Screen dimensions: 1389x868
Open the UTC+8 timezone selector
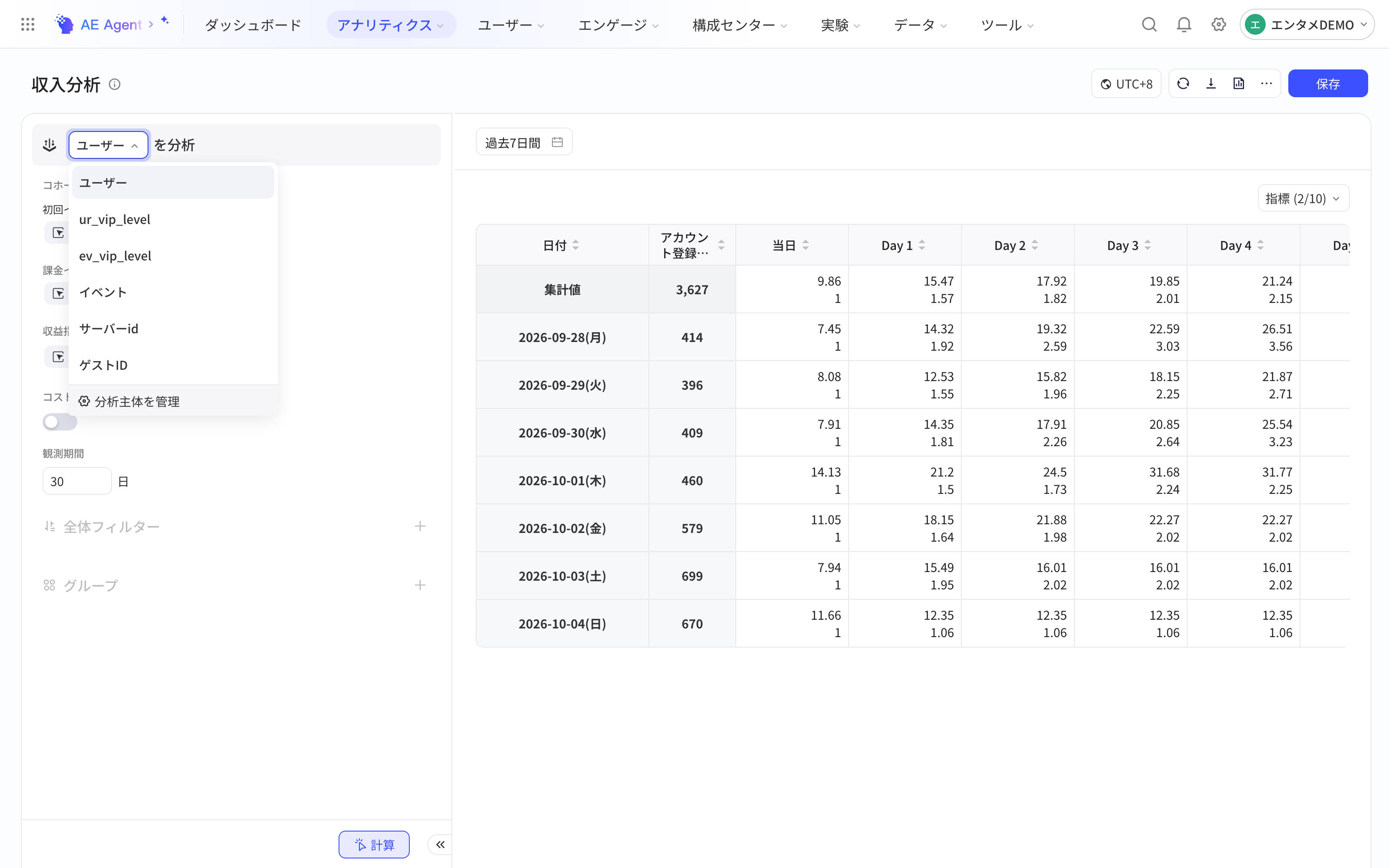tap(1126, 84)
